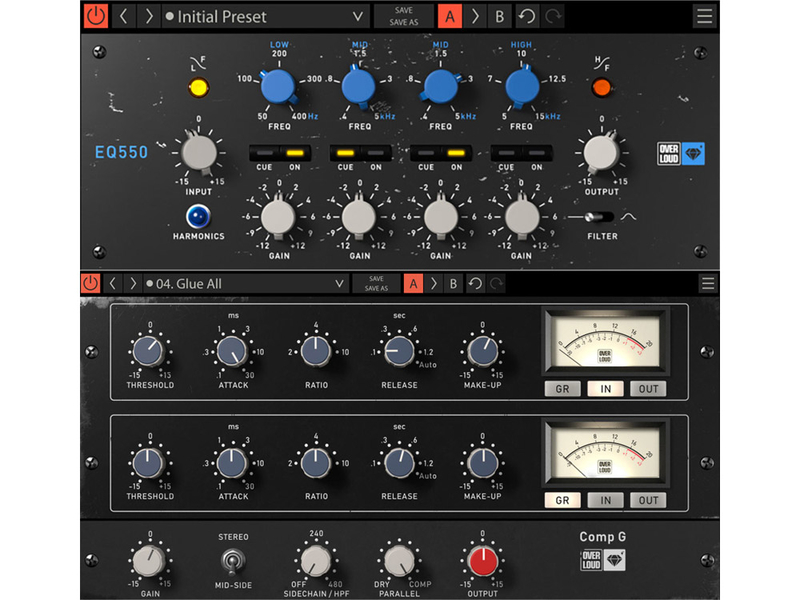Select the B state in EQ550

[499, 16]
